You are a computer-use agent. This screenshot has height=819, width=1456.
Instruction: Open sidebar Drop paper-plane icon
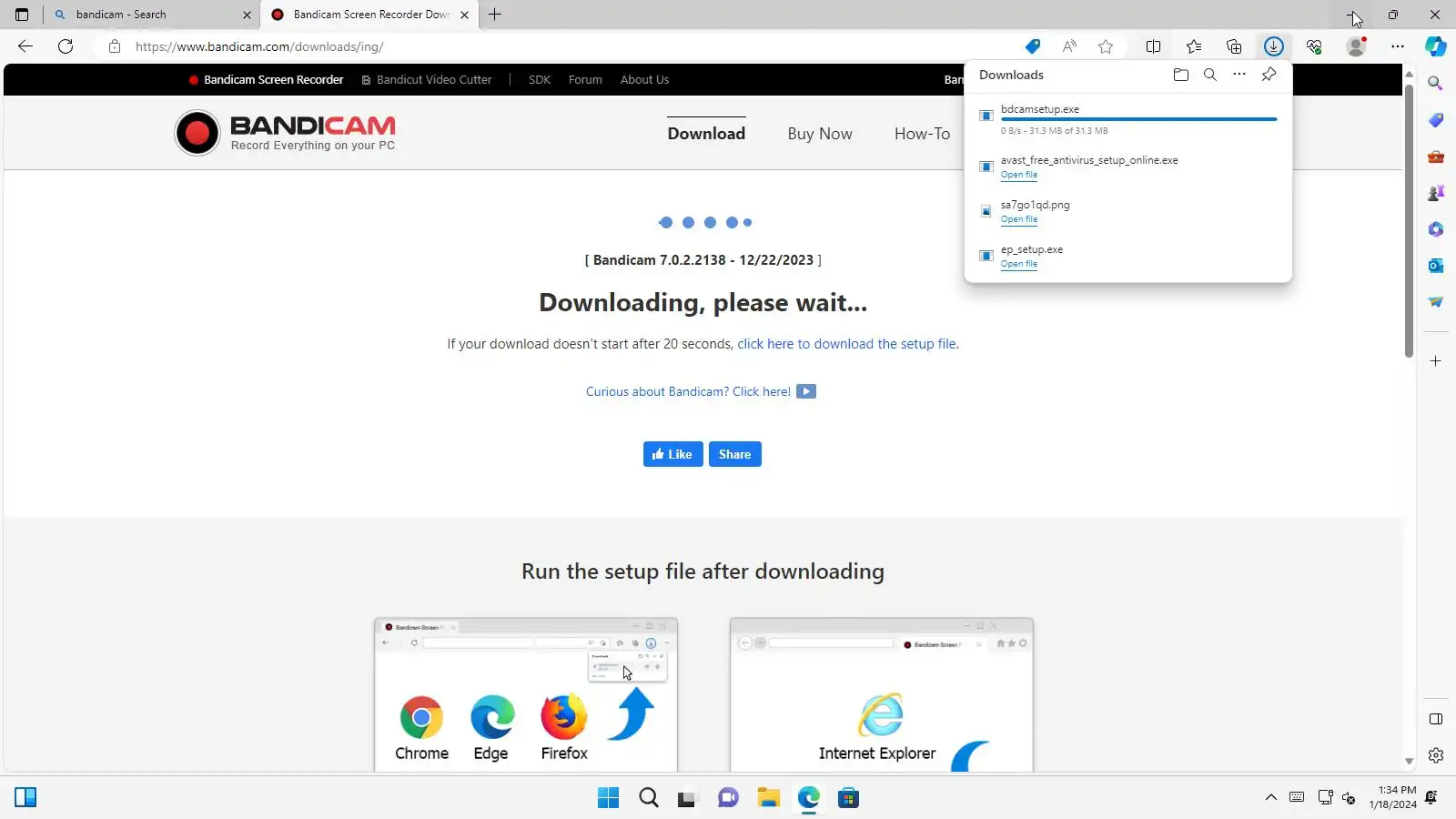[x=1436, y=302]
